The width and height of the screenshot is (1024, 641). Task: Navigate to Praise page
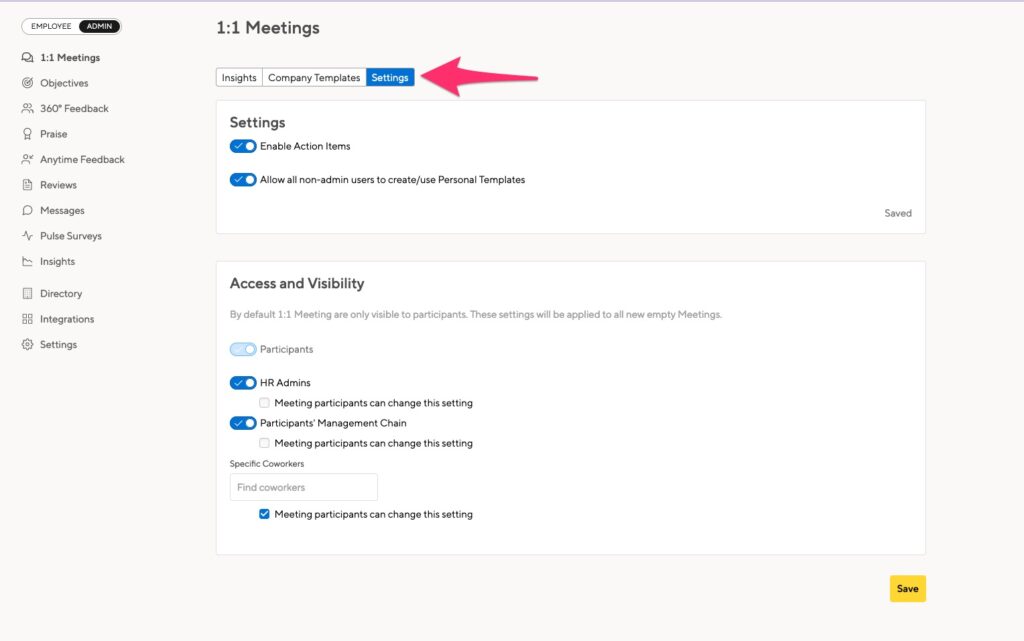coord(54,134)
